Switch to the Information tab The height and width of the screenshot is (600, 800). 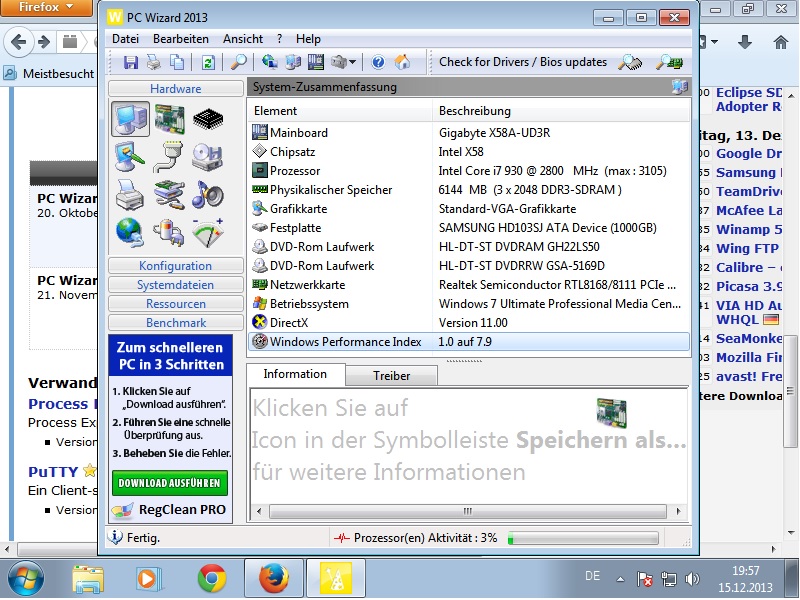pyautogui.click(x=295, y=374)
